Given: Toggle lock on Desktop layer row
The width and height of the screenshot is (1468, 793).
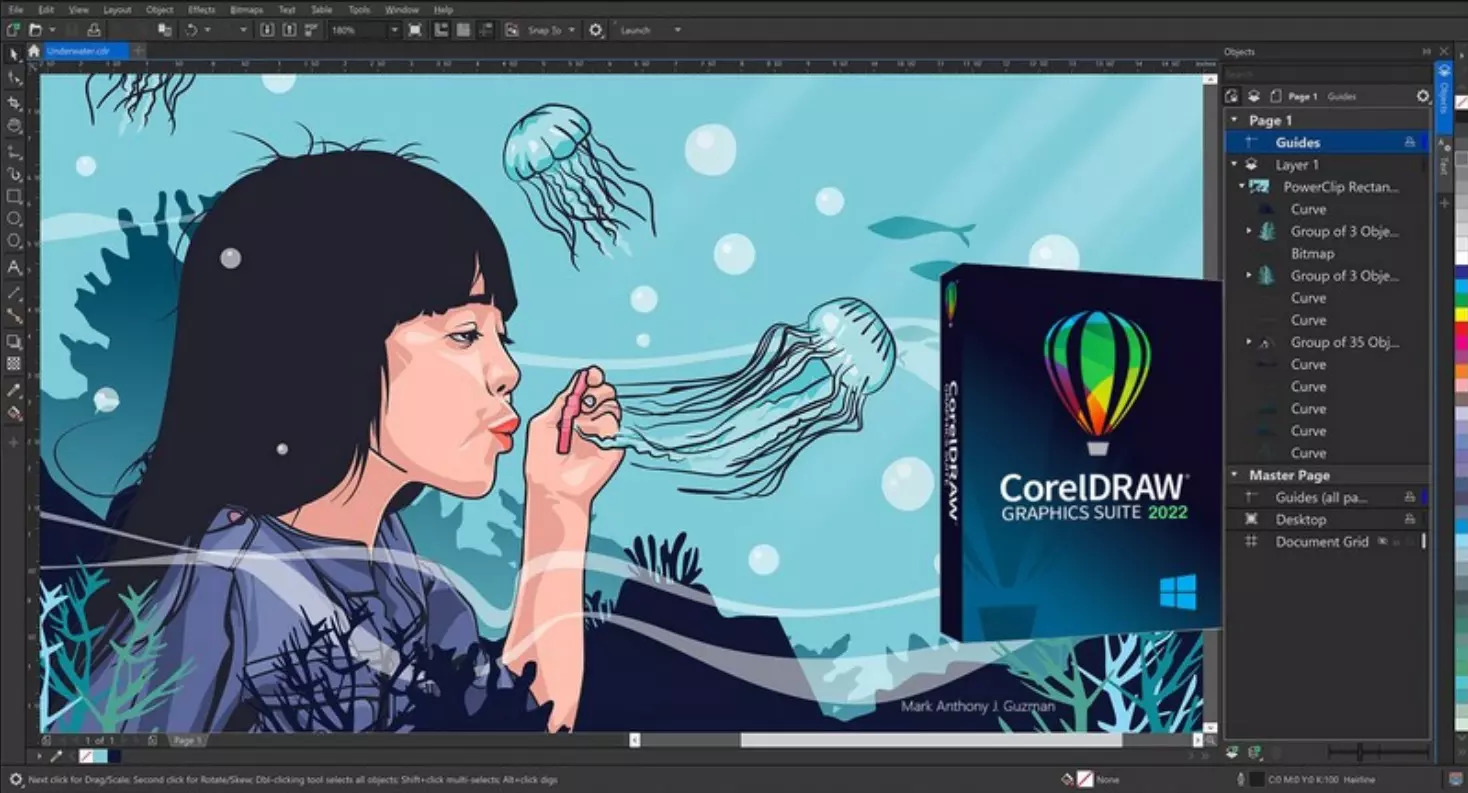Looking at the screenshot, I should [1409, 519].
